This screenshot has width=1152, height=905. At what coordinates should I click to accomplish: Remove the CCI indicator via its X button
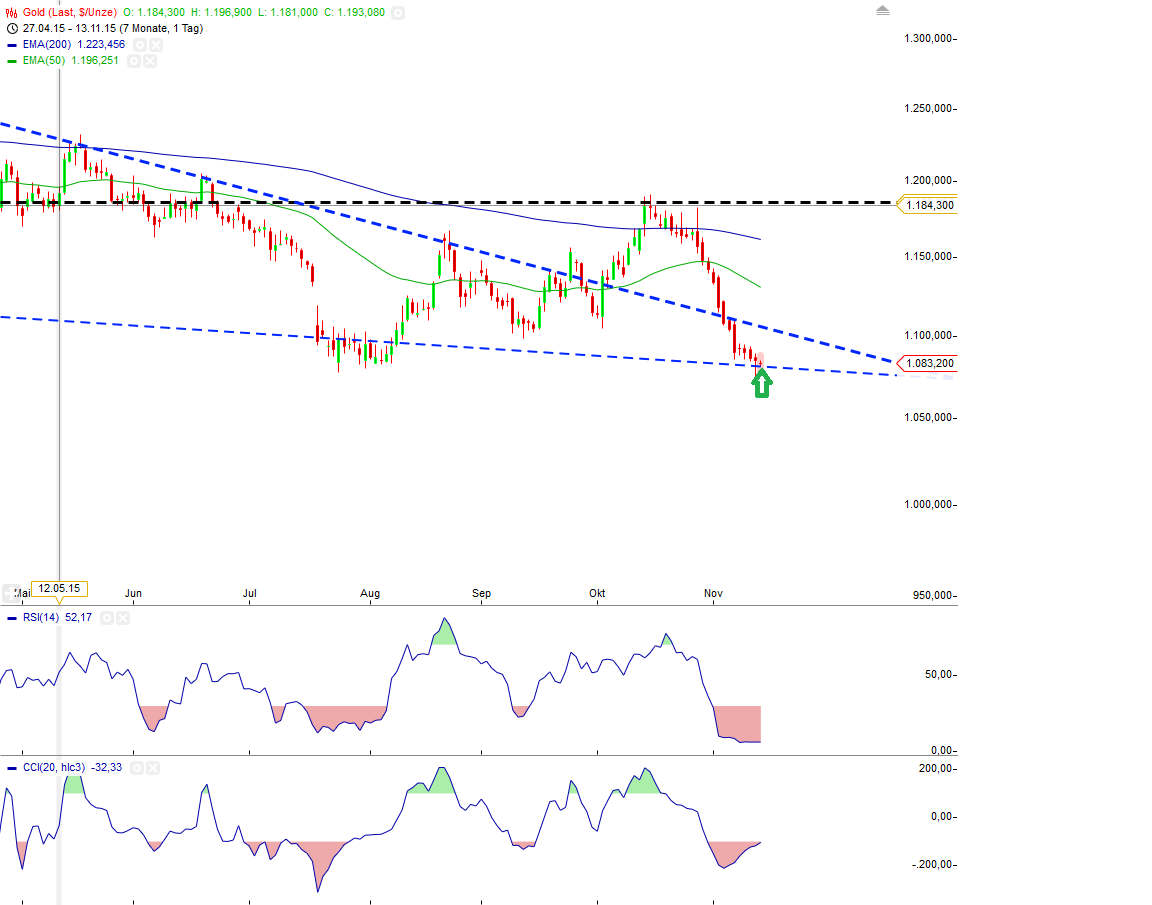pos(152,768)
